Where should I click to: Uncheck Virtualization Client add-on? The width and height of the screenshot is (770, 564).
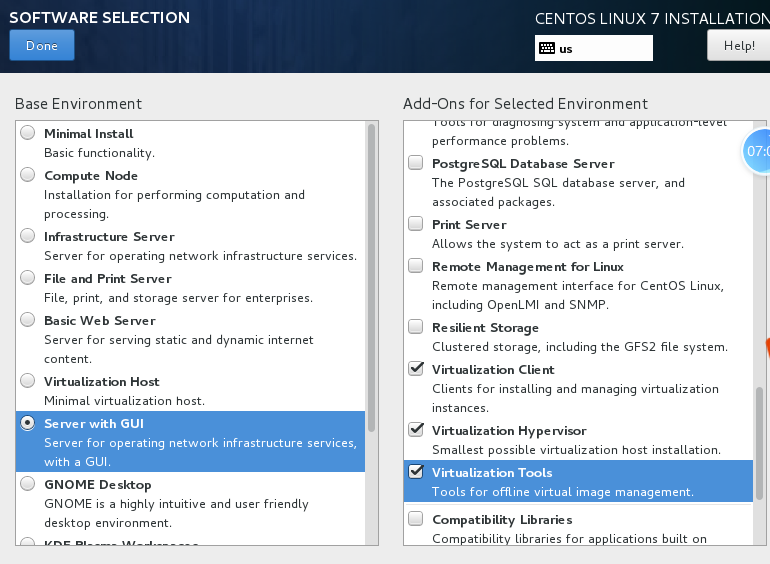[x=416, y=370]
